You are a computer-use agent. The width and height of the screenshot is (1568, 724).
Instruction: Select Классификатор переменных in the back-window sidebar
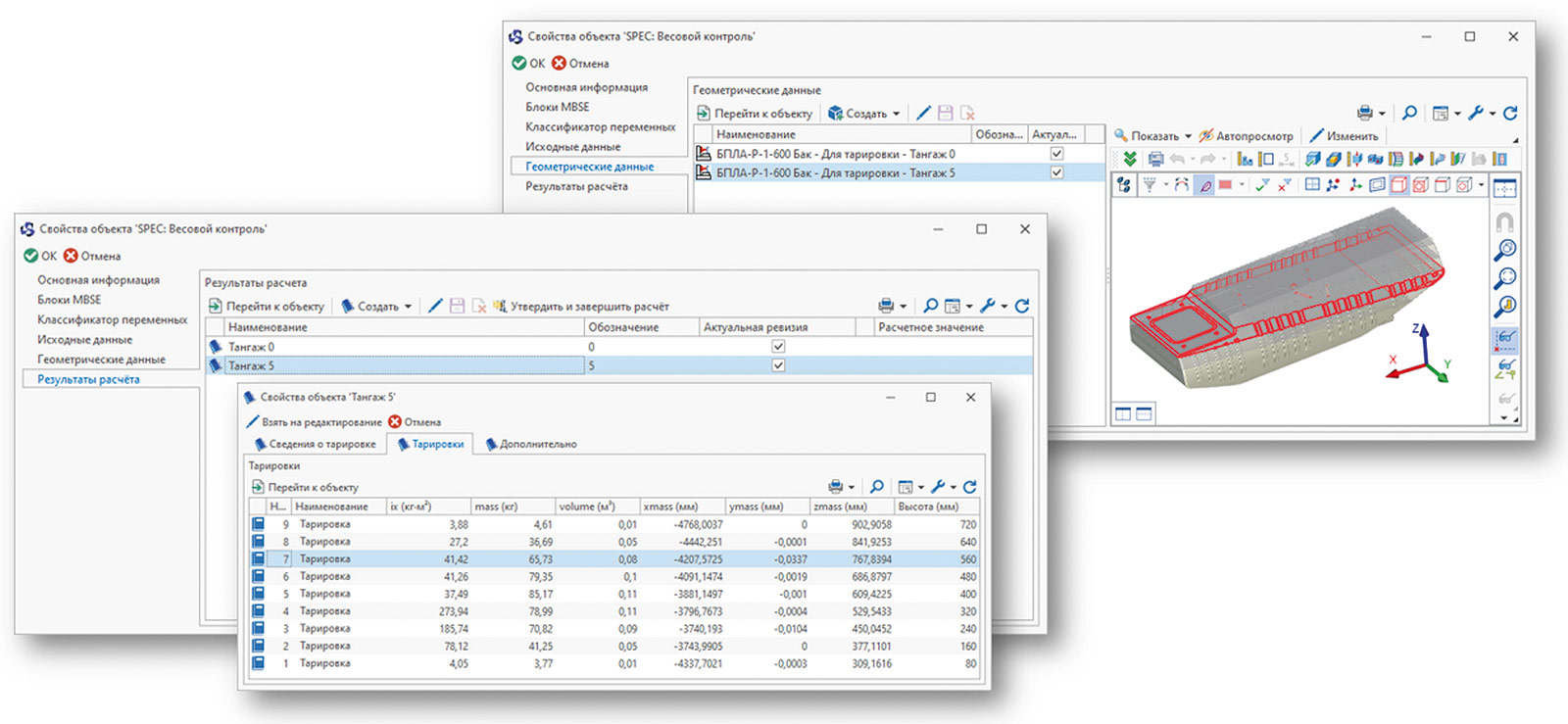tap(600, 126)
